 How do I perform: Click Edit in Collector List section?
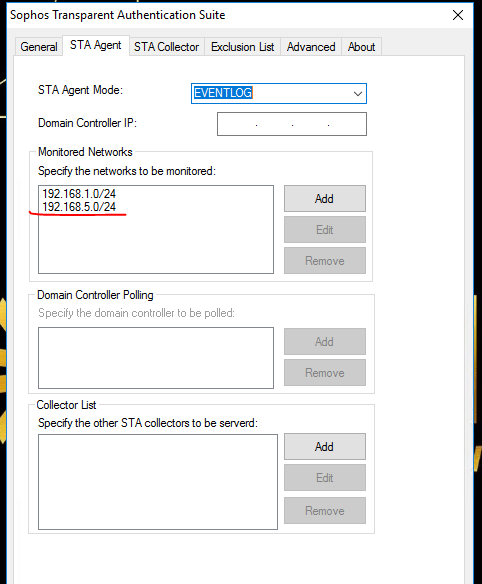(x=325, y=477)
